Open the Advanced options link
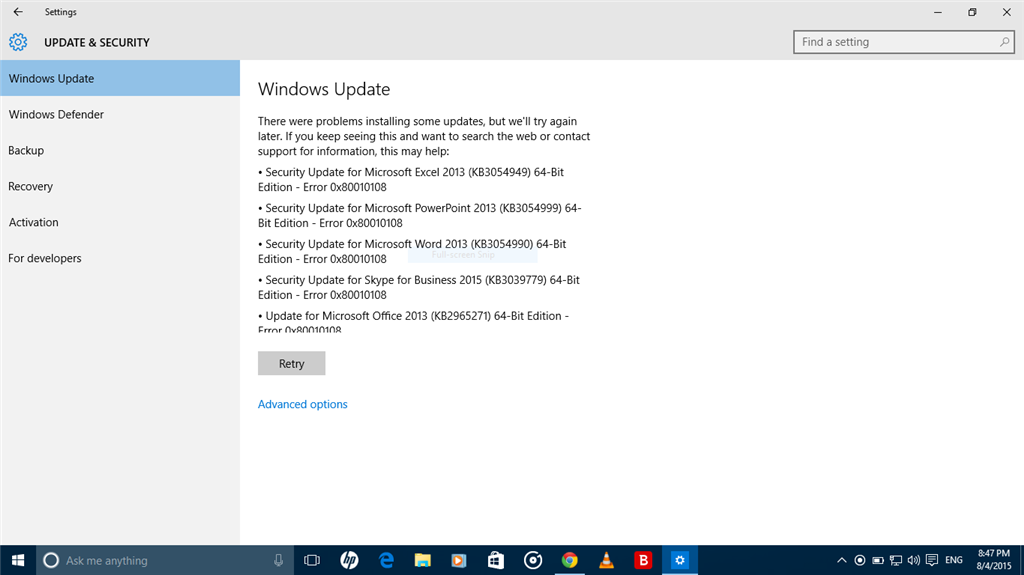Screen dimensions: 1024x575 click(302, 404)
